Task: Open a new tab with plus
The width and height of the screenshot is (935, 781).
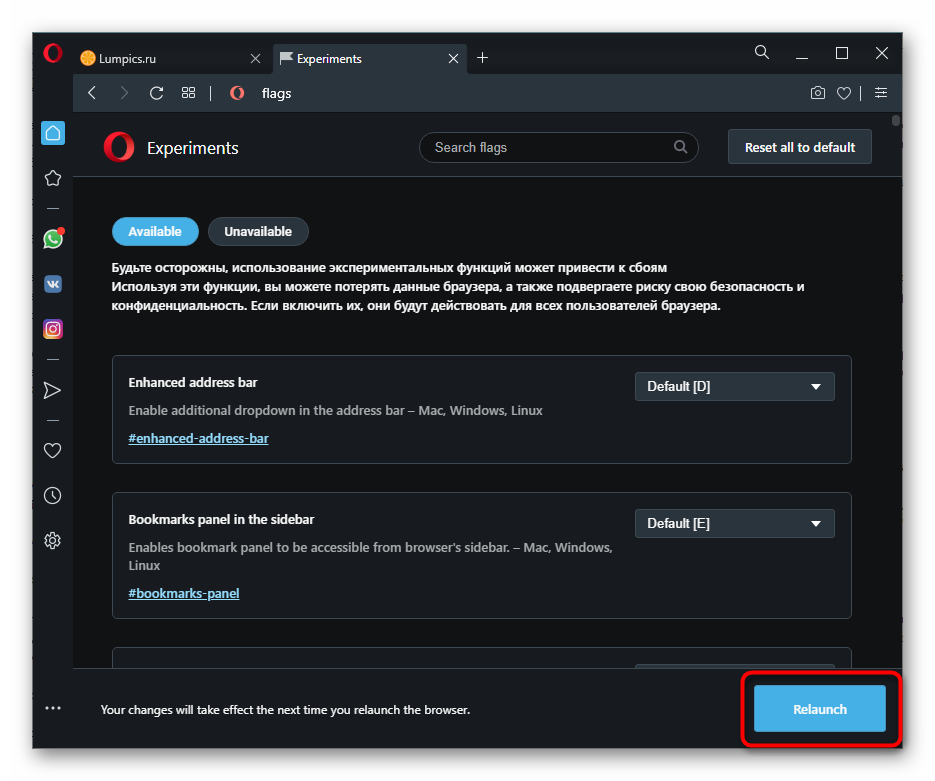Action: point(483,58)
